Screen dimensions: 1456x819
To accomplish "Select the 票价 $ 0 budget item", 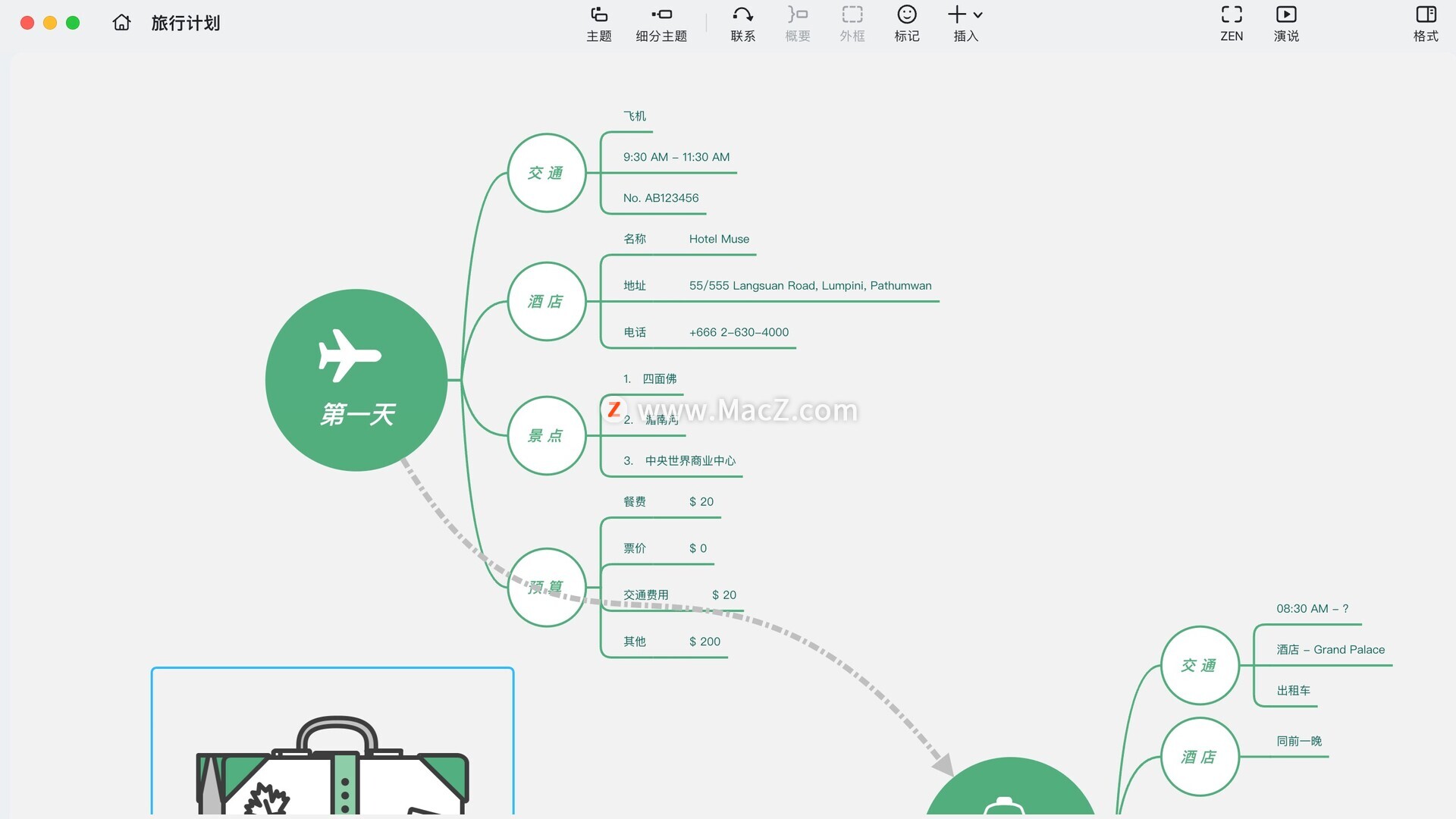I will [x=665, y=548].
